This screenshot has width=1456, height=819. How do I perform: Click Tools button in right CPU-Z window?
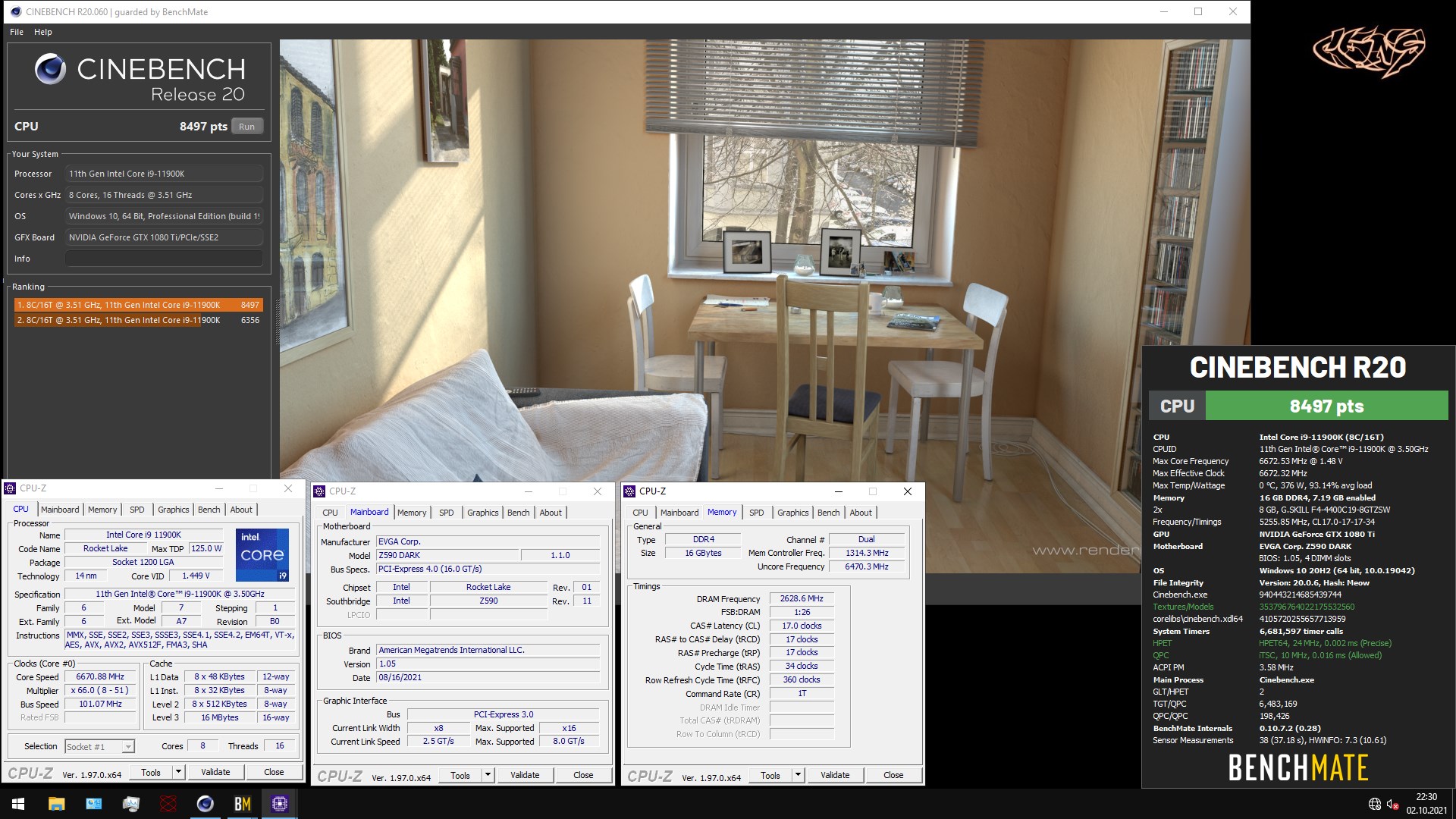(x=770, y=775)
